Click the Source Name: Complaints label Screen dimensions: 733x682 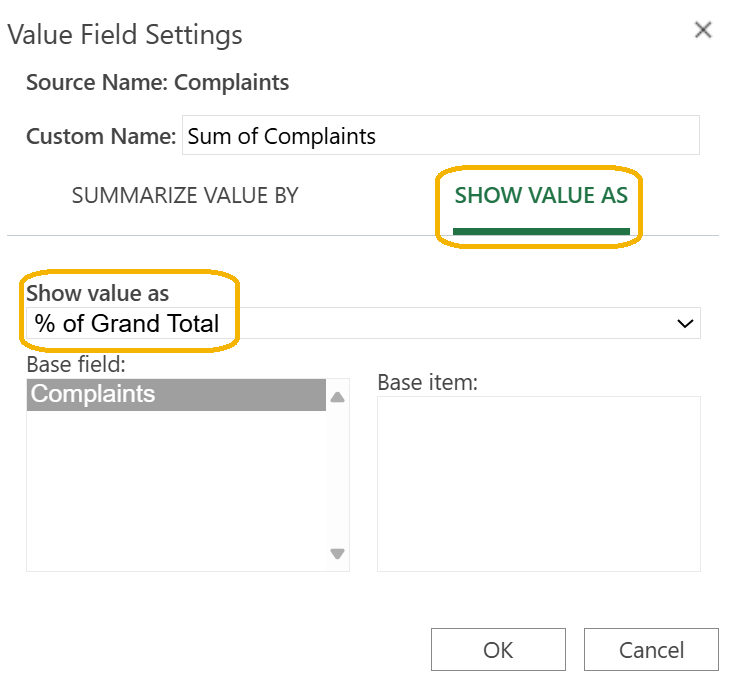pyautogui.click(x=158, y=83)
